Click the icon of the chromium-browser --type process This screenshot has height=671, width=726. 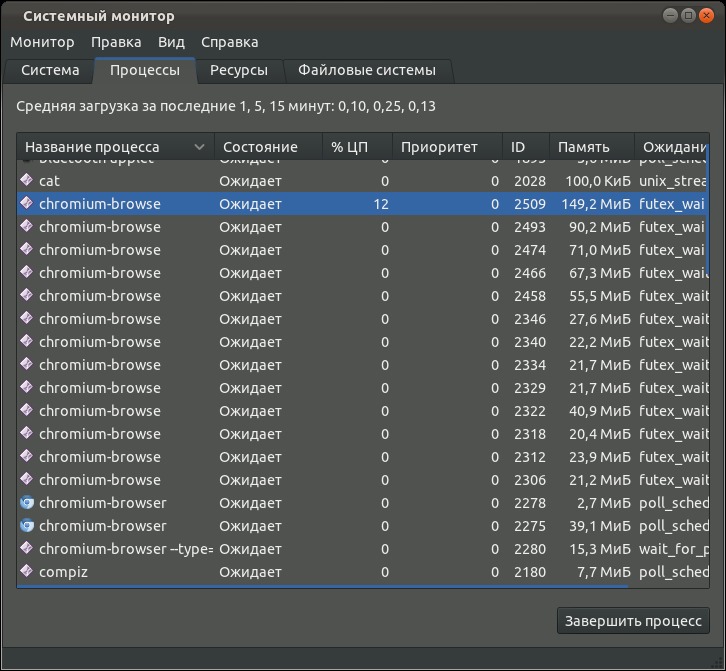coord(27,549)
